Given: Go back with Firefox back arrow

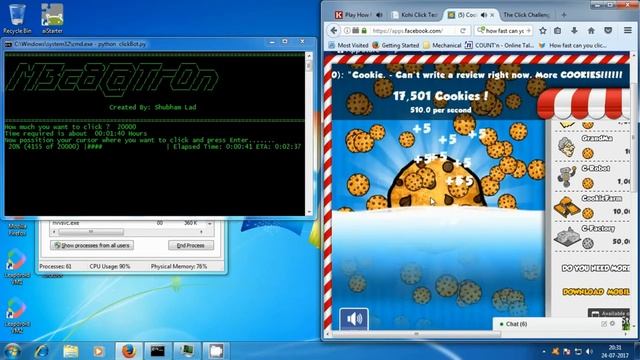Looking at the screenshot, I should coord(334,31).
